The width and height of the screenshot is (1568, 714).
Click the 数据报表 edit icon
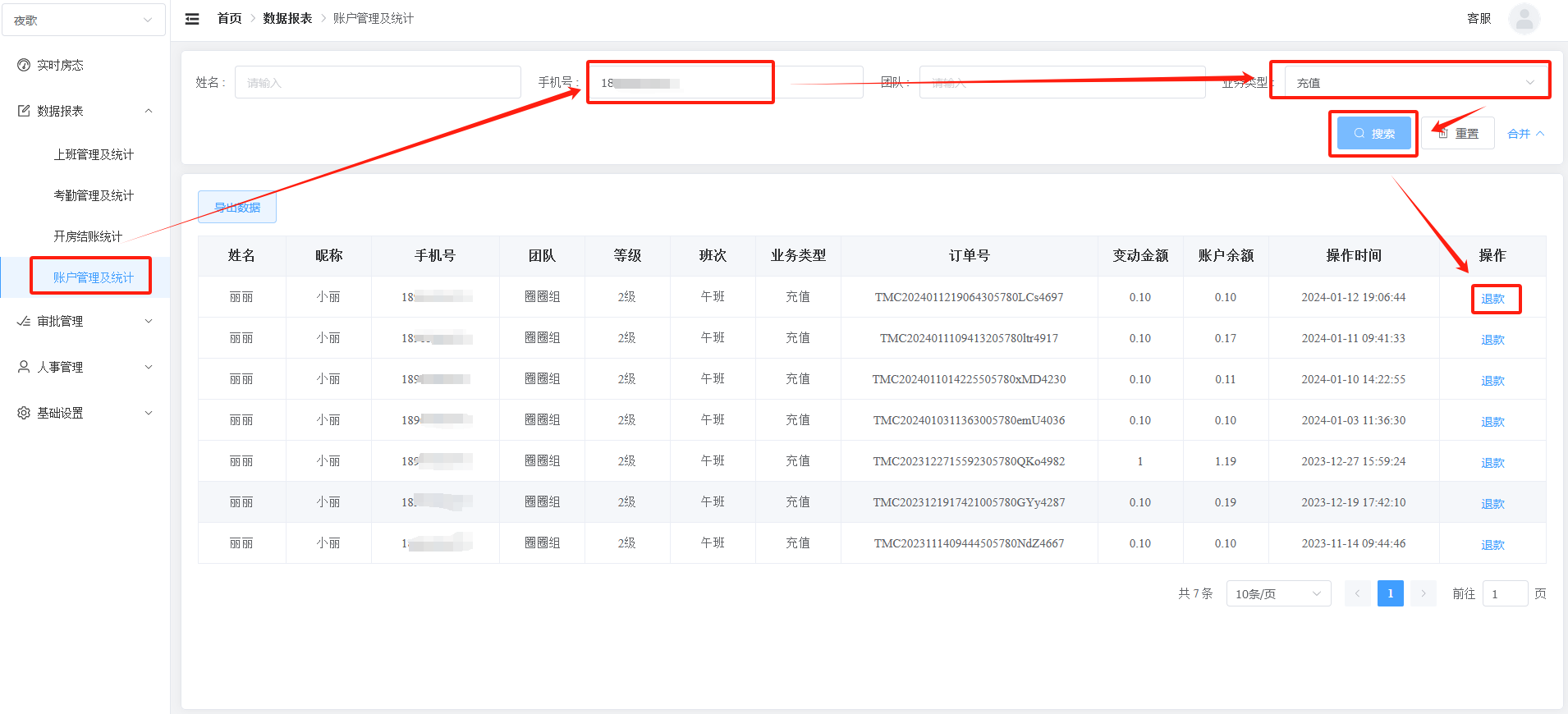(x=24, y=111)
